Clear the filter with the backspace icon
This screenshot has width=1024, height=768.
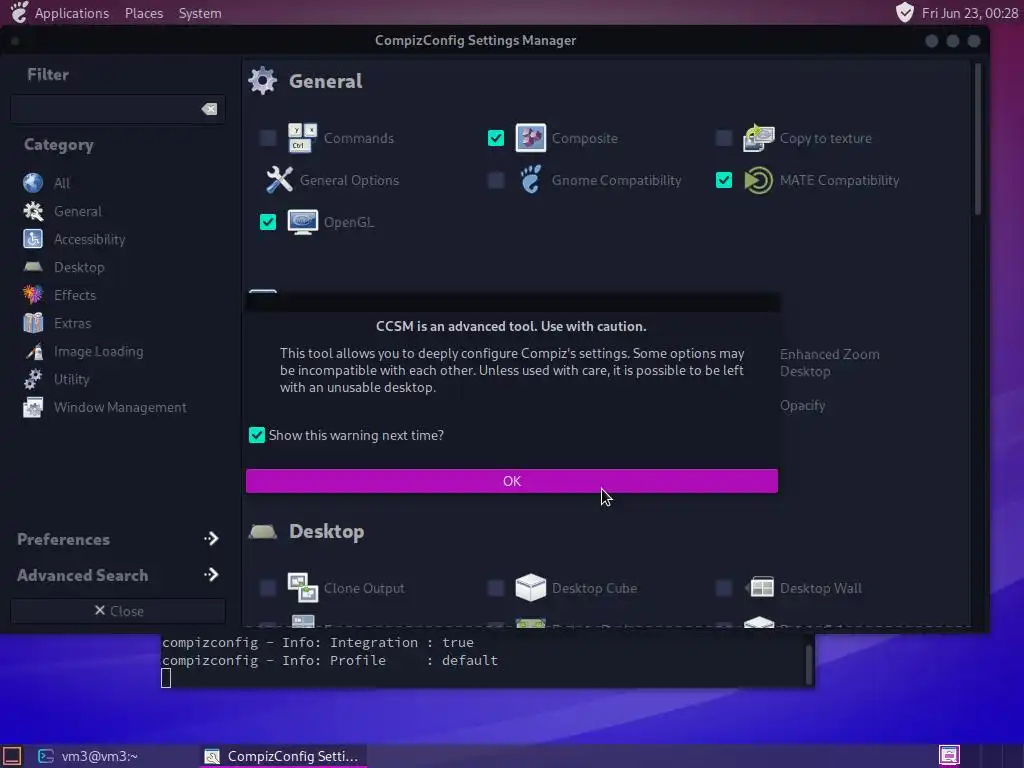tap(209, 109)
